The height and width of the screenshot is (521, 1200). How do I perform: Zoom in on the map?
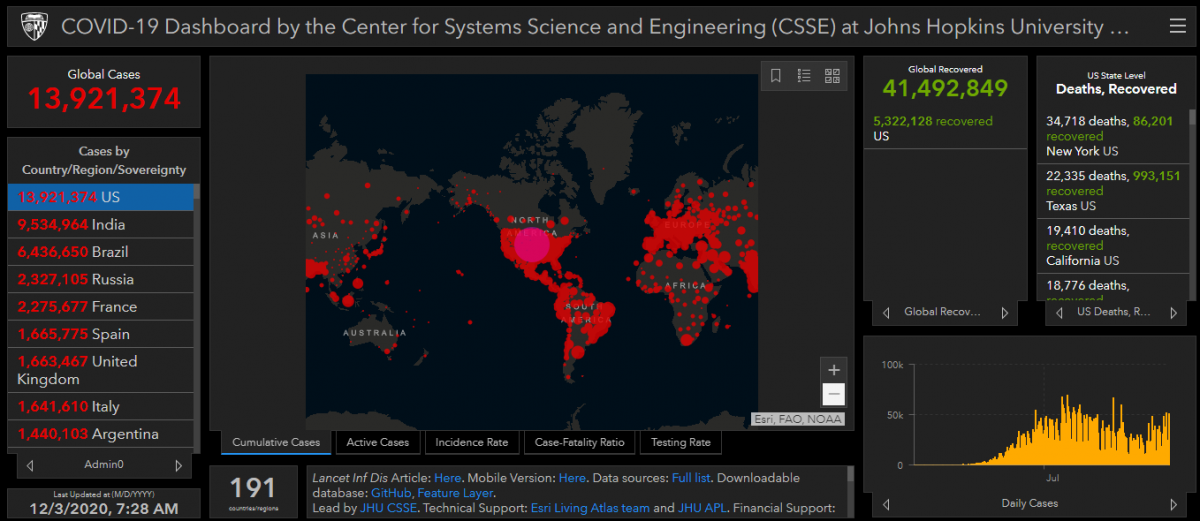833,369
